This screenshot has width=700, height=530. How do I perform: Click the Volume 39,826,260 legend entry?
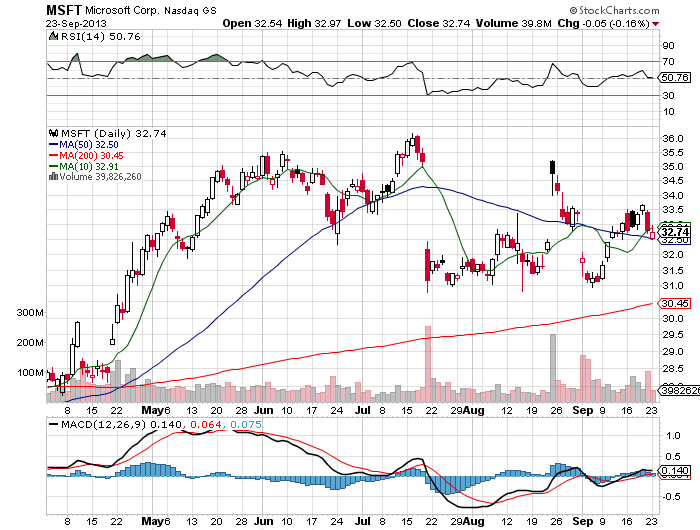[100, 176]
